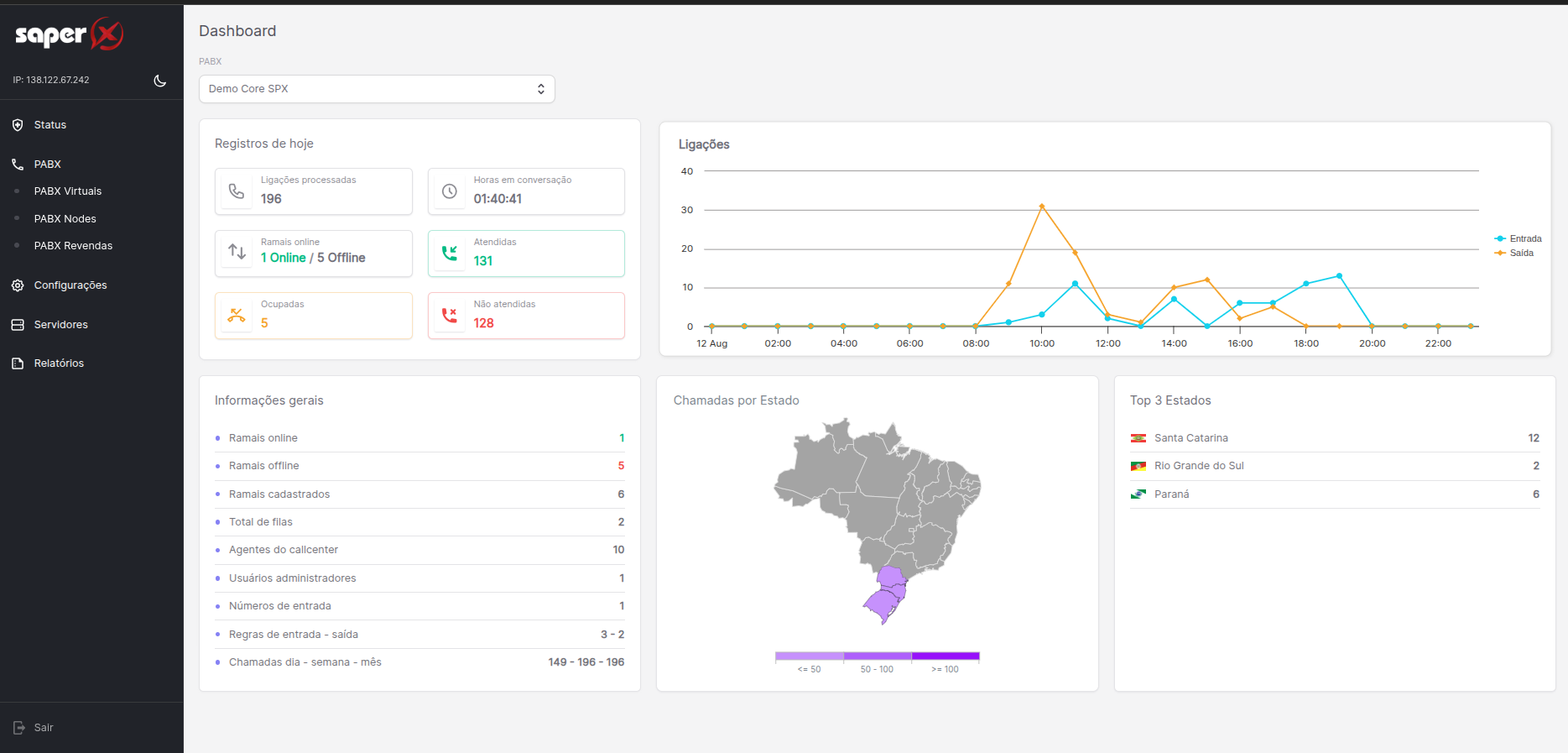Click the Servidores server icon
The height and width of the screenshot is (753, 1568).
(18, 325)
